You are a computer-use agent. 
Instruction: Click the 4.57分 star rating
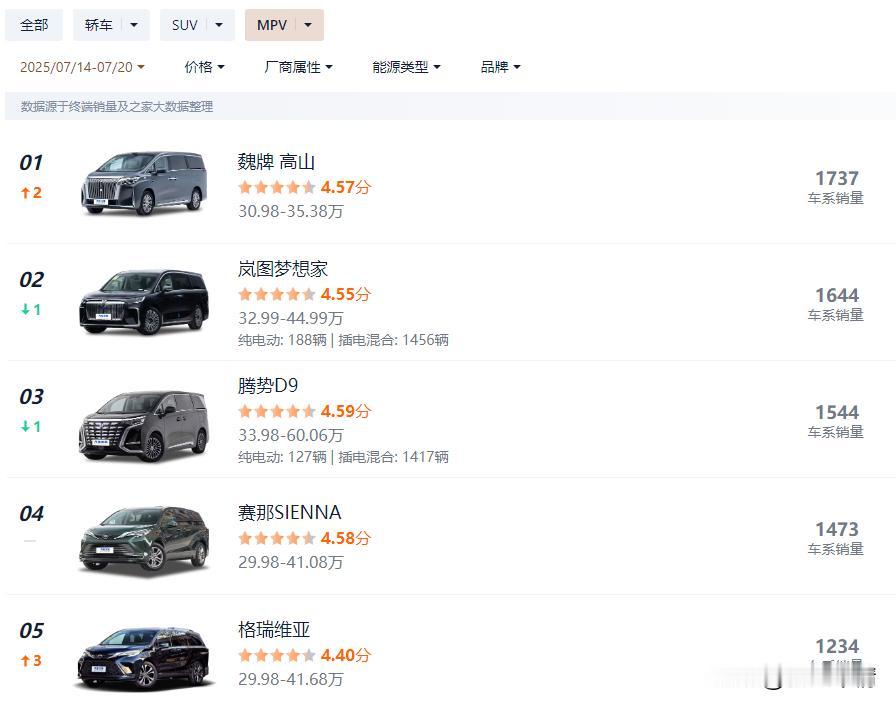click(x=305, y=187)
